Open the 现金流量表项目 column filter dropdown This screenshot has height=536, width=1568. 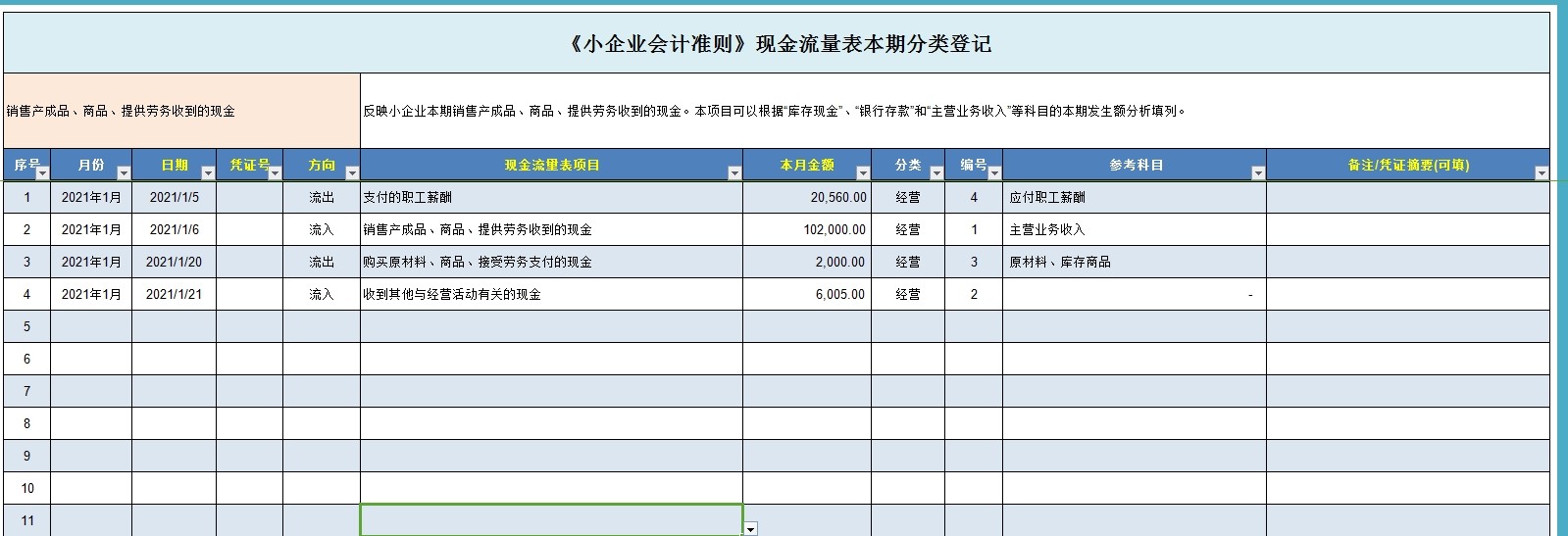click(734, 173)
